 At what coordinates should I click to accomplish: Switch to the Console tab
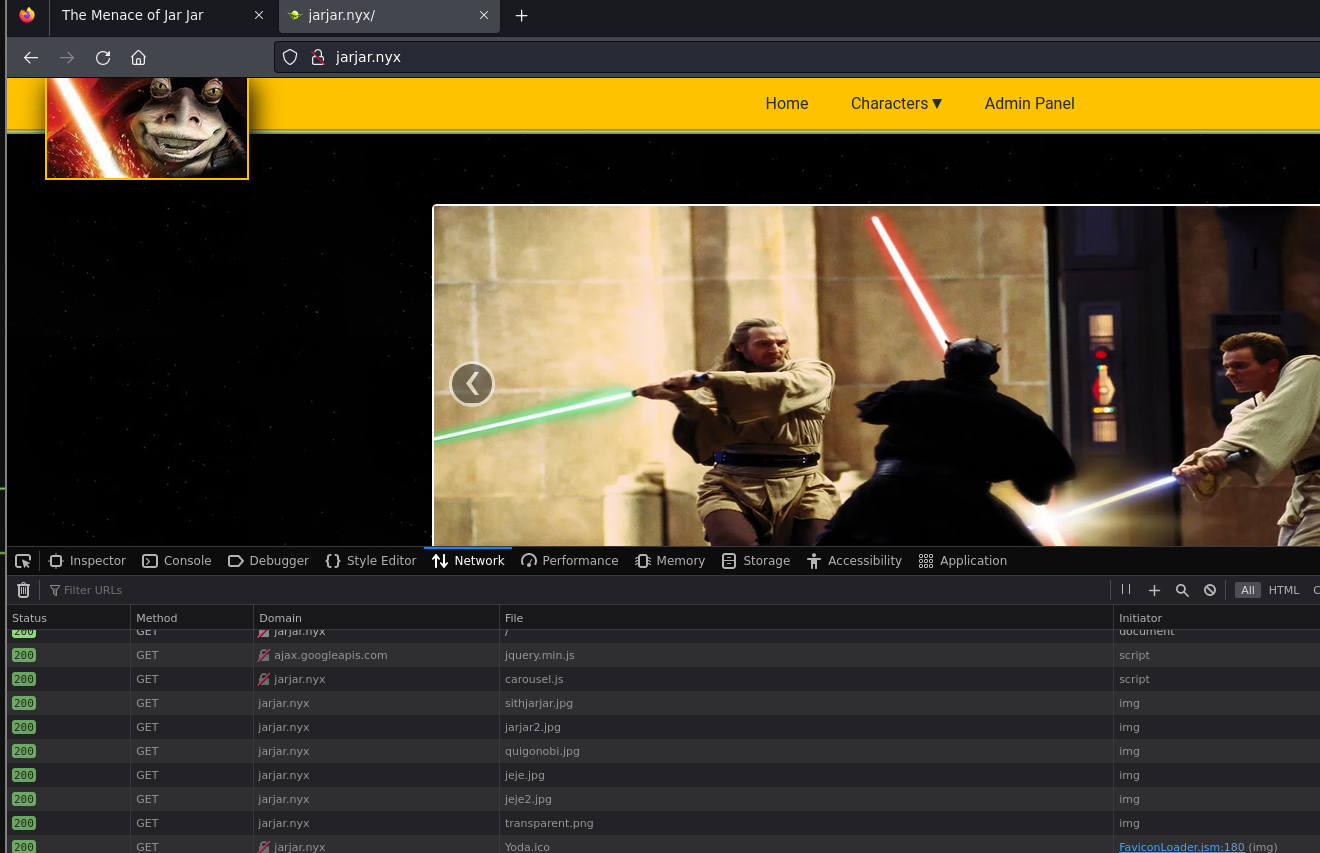point(177,561)
